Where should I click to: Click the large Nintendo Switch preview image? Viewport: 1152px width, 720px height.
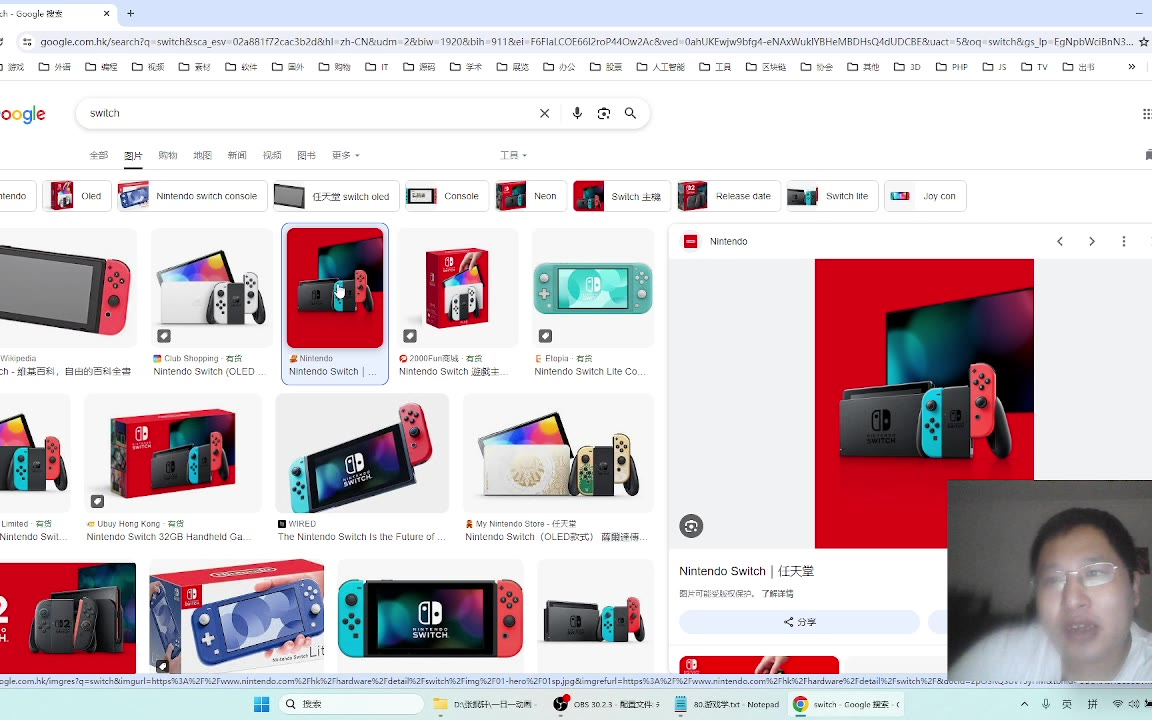(x=924, y=403)
